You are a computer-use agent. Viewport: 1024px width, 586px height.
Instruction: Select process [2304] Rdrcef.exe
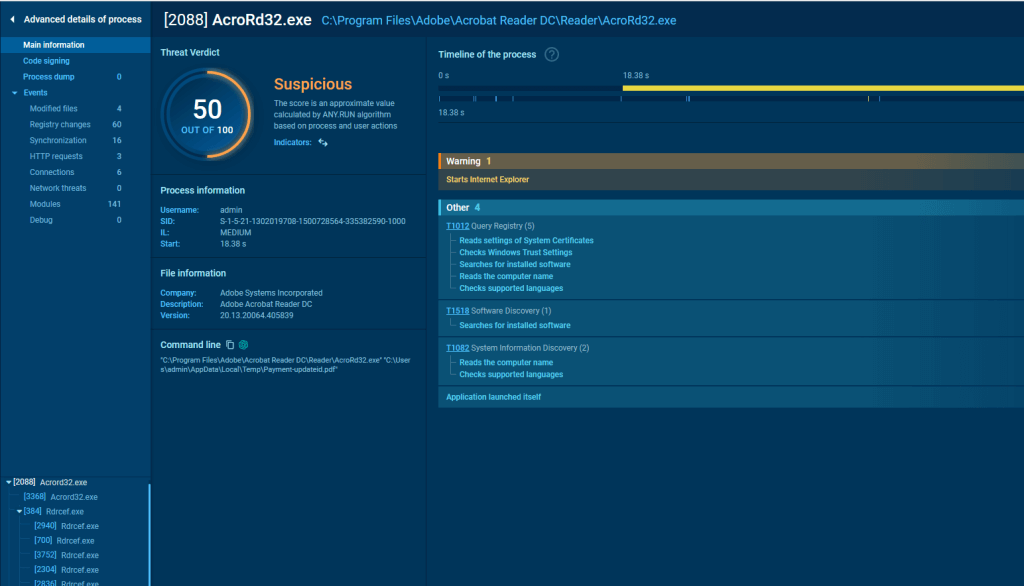click(66, 570)
